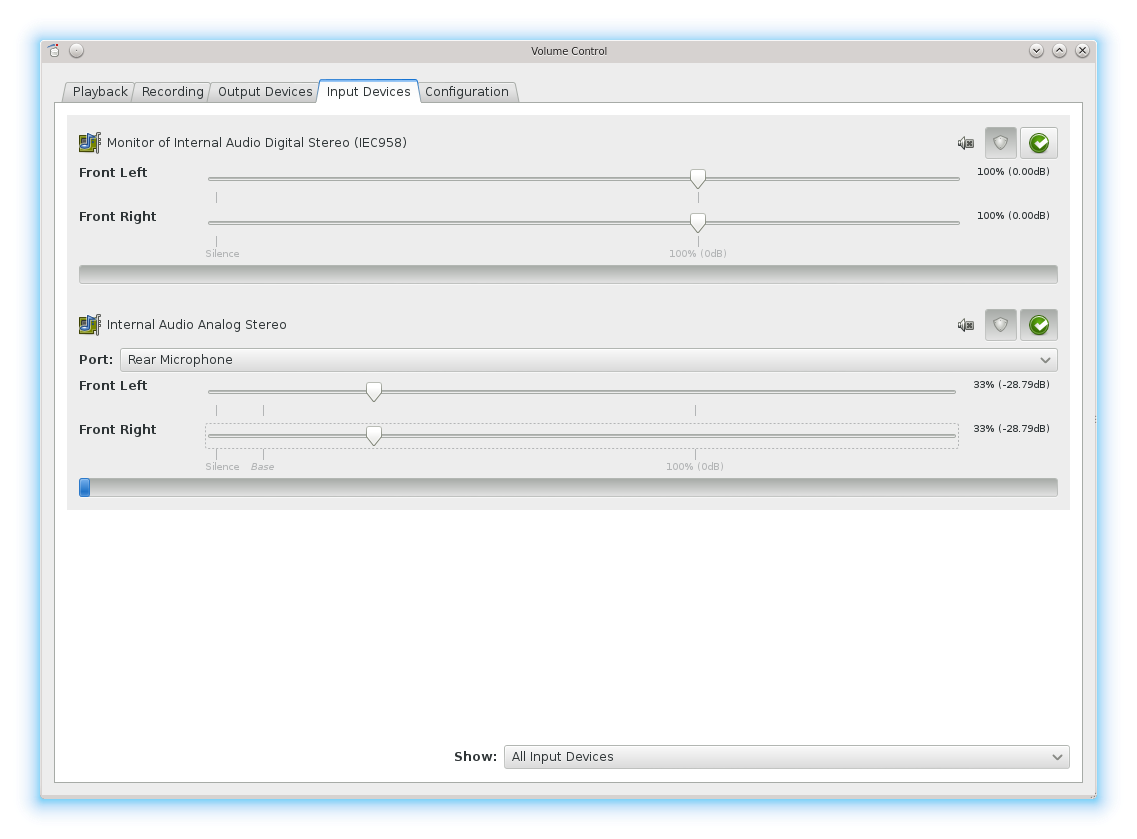Click Front Right slider handle of Analog Stereo
Image resolution: width=1137 pixels, height=839 pixels.
click(x=373, y=436)
